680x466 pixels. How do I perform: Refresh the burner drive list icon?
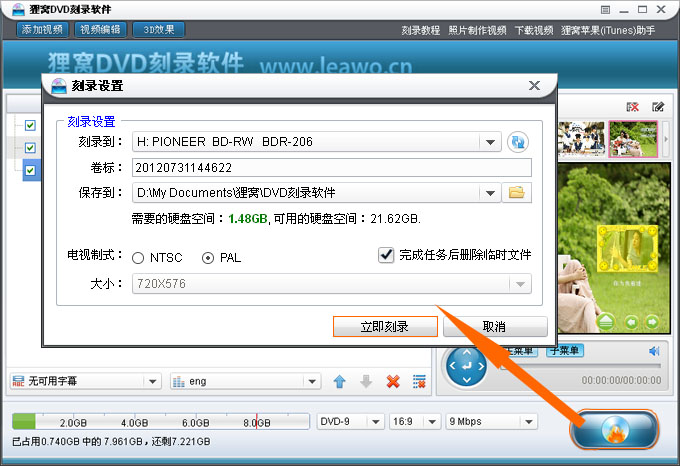(518, 142)
